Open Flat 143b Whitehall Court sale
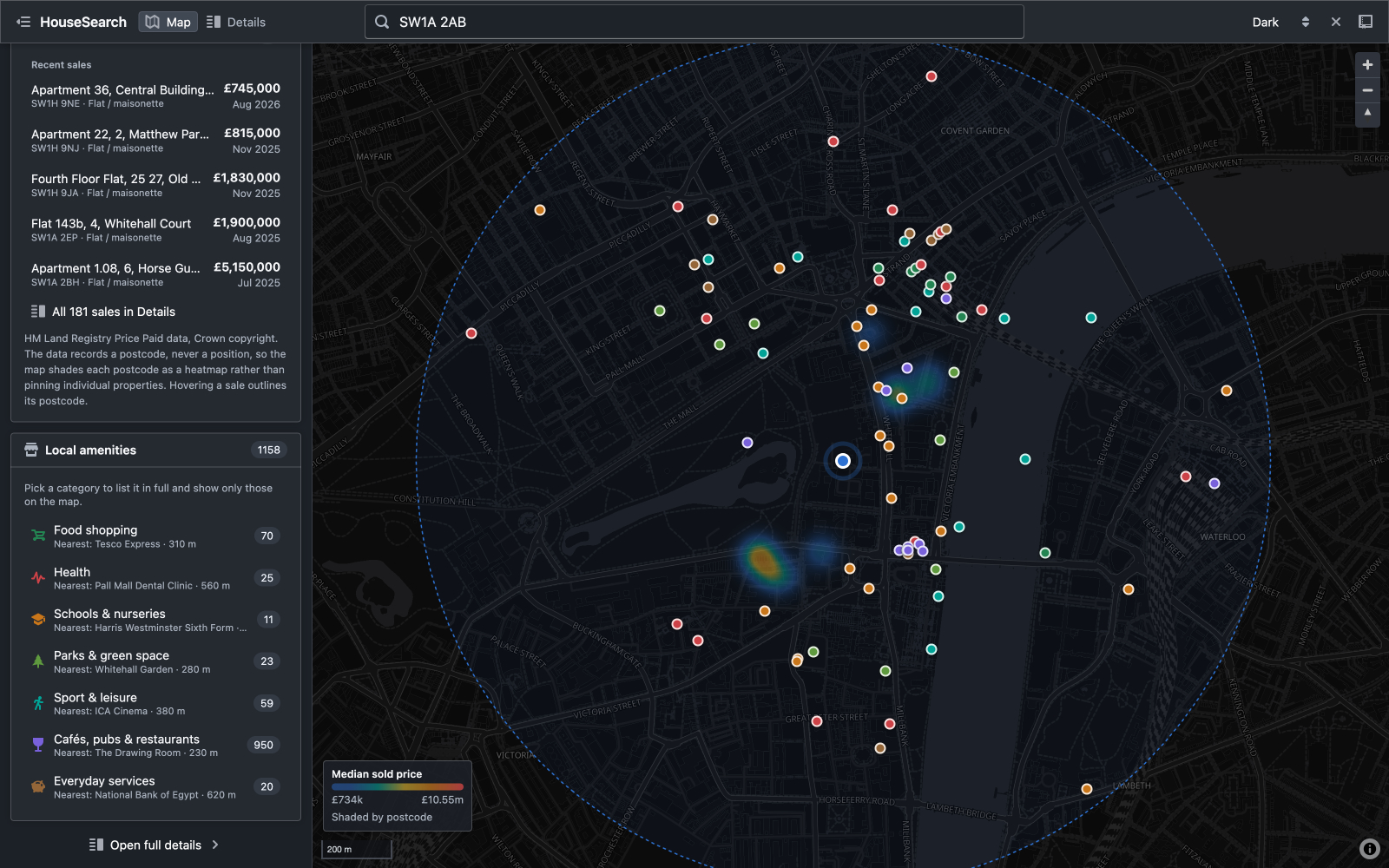1389x868 pixels. point(155,230)
